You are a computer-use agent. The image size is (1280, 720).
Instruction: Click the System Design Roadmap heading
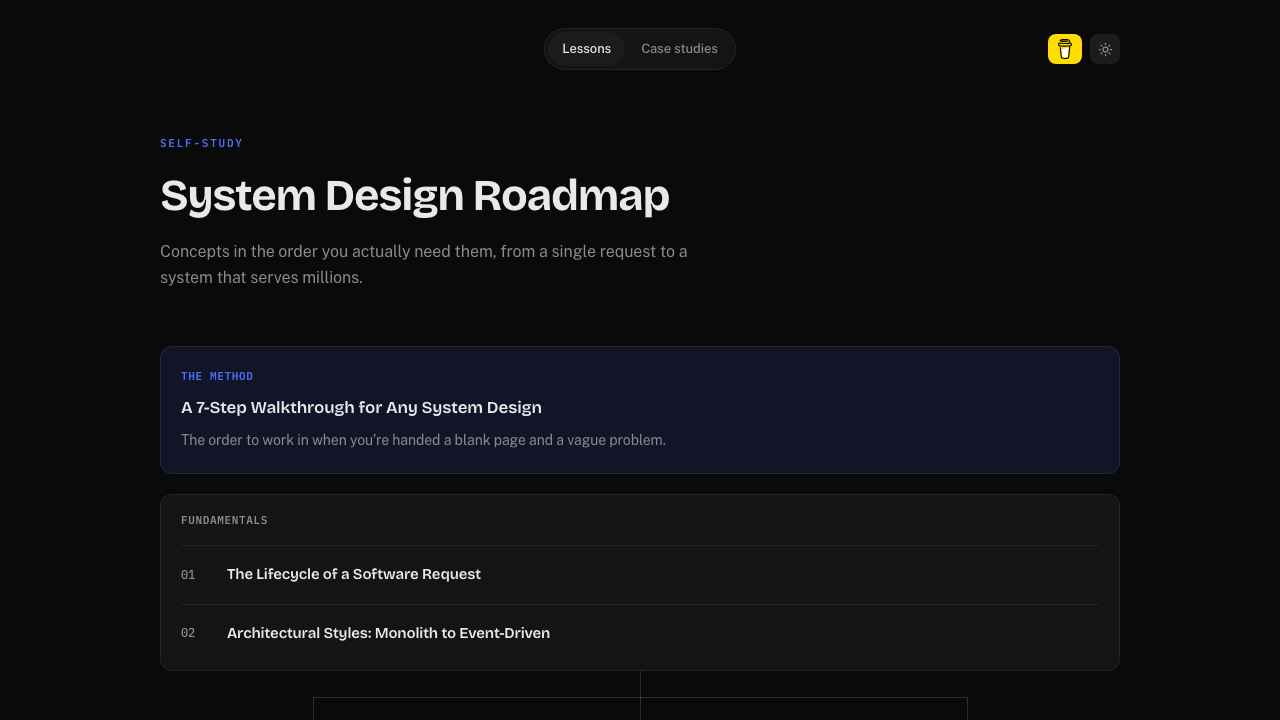click(x=414, y=196)
